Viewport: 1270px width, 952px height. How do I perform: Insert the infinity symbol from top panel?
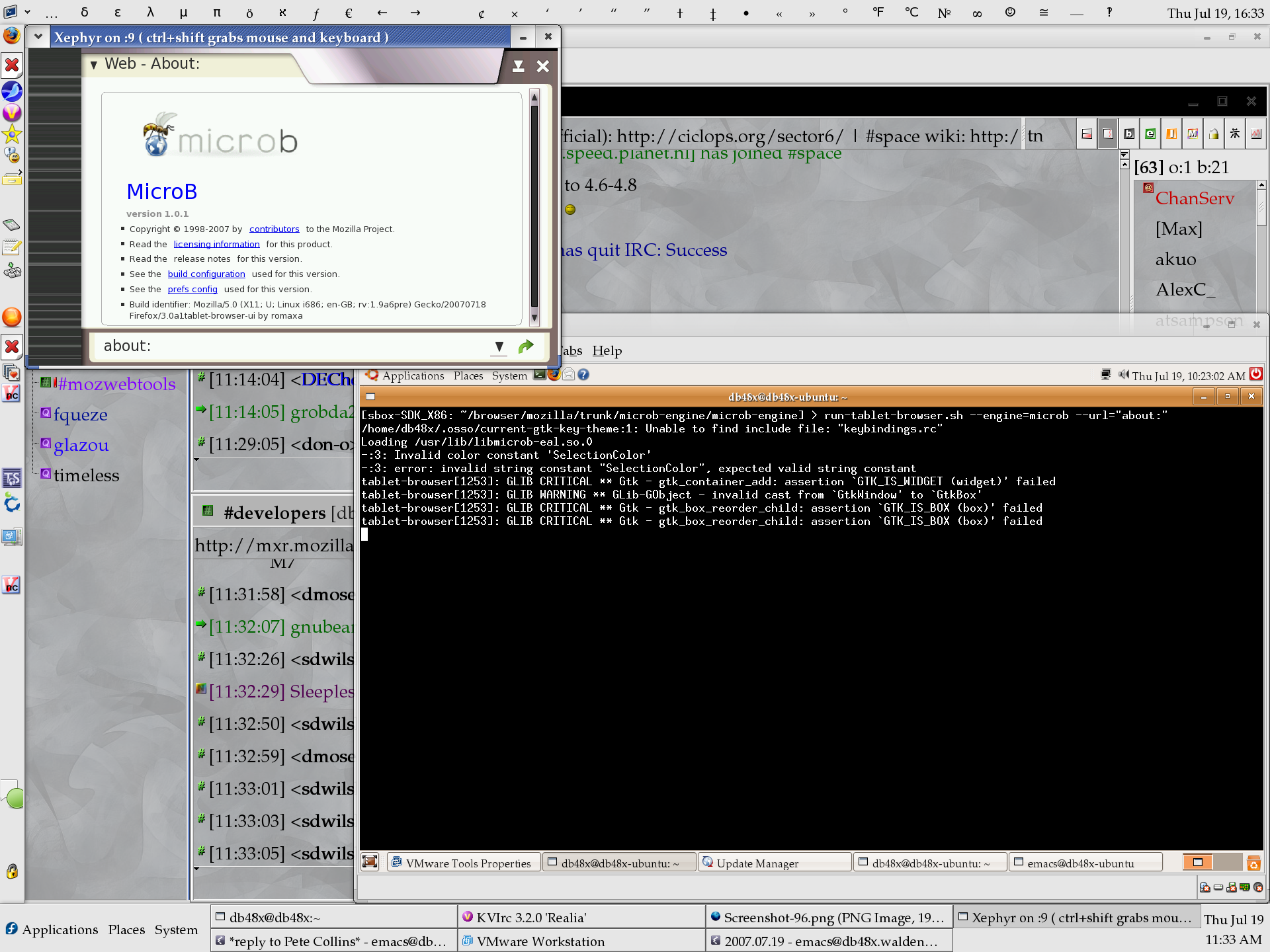click(977, 12)
